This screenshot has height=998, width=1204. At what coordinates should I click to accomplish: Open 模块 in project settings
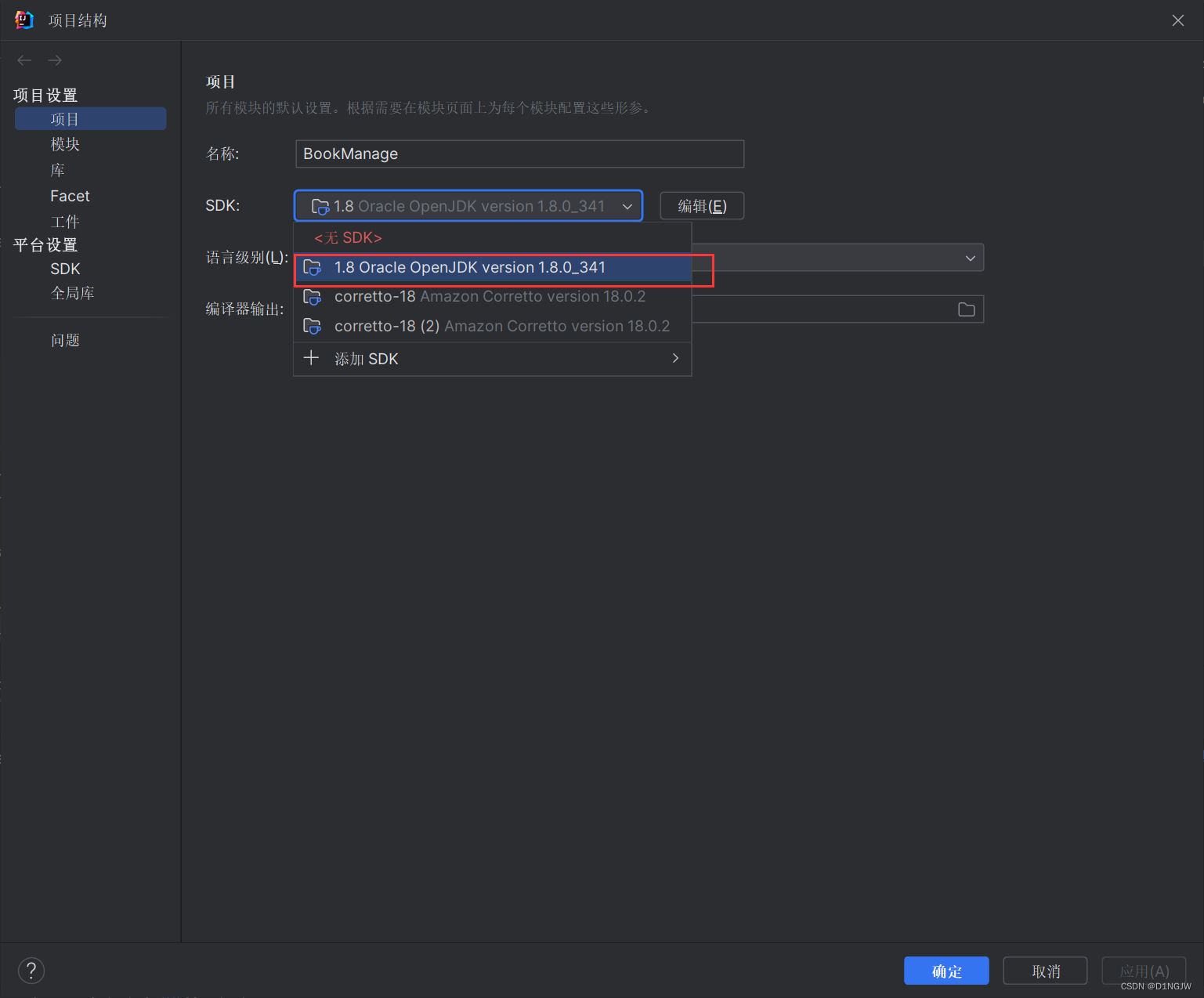65,144
